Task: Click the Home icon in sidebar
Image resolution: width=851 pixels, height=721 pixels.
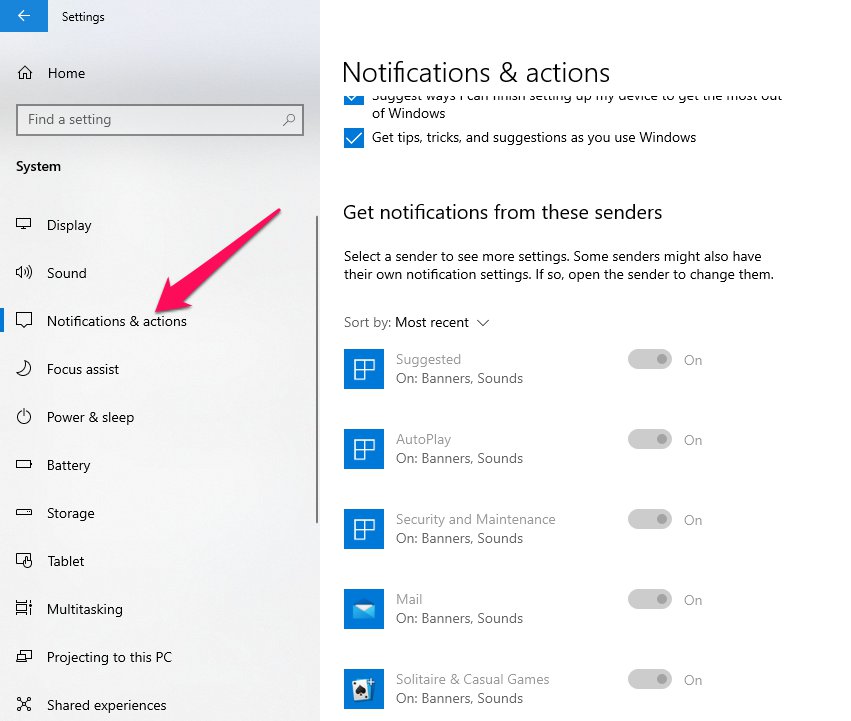Action: (x=25, y=73)
